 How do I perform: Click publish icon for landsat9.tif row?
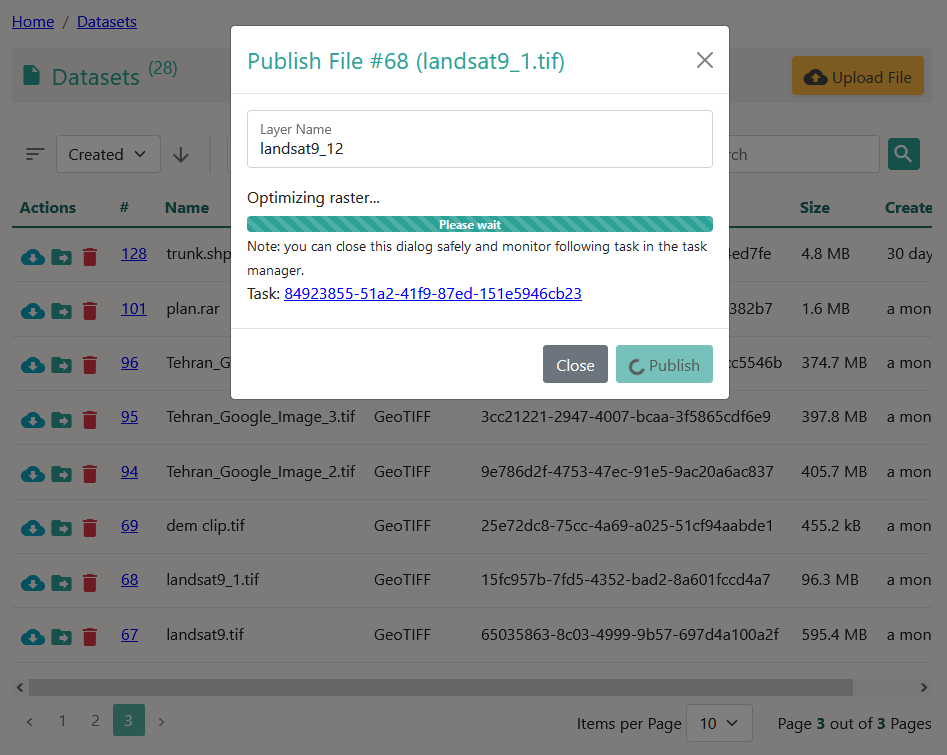pos(61,636)
